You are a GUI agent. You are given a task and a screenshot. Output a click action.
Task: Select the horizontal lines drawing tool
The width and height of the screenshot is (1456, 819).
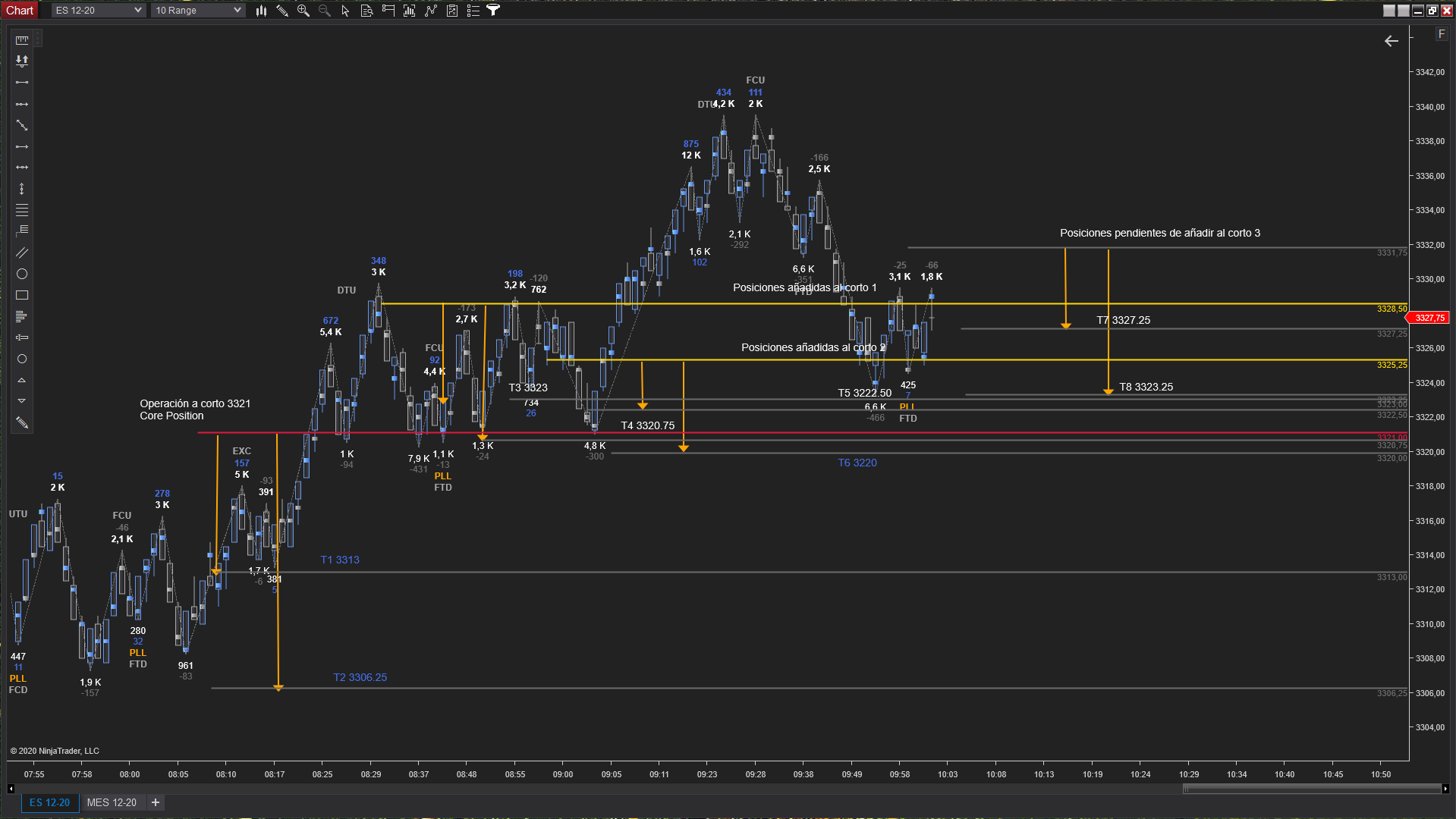(22, 210)
